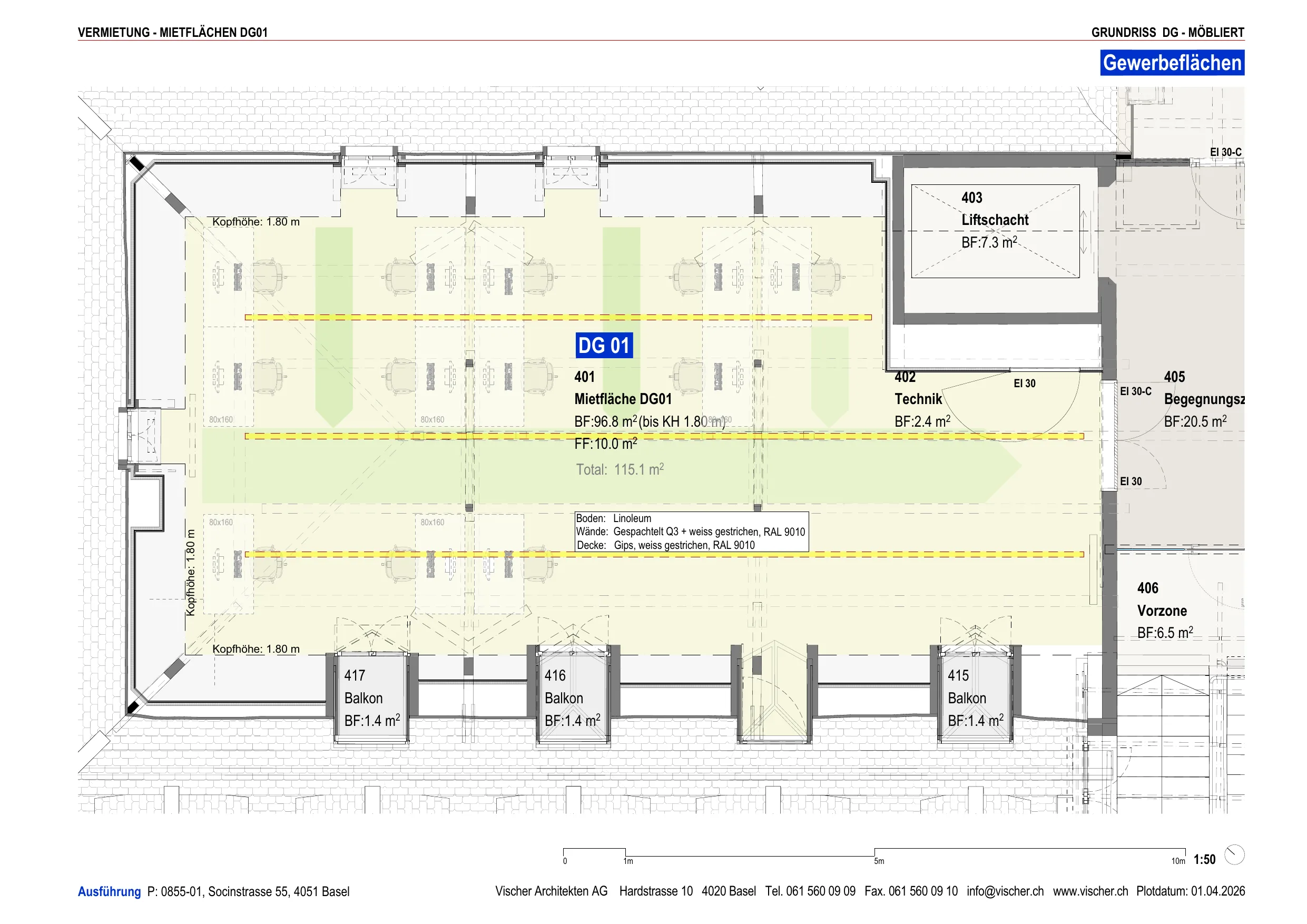Click the info@vischer.ch email address
1307x924 pixels.
coord(1005,891)
